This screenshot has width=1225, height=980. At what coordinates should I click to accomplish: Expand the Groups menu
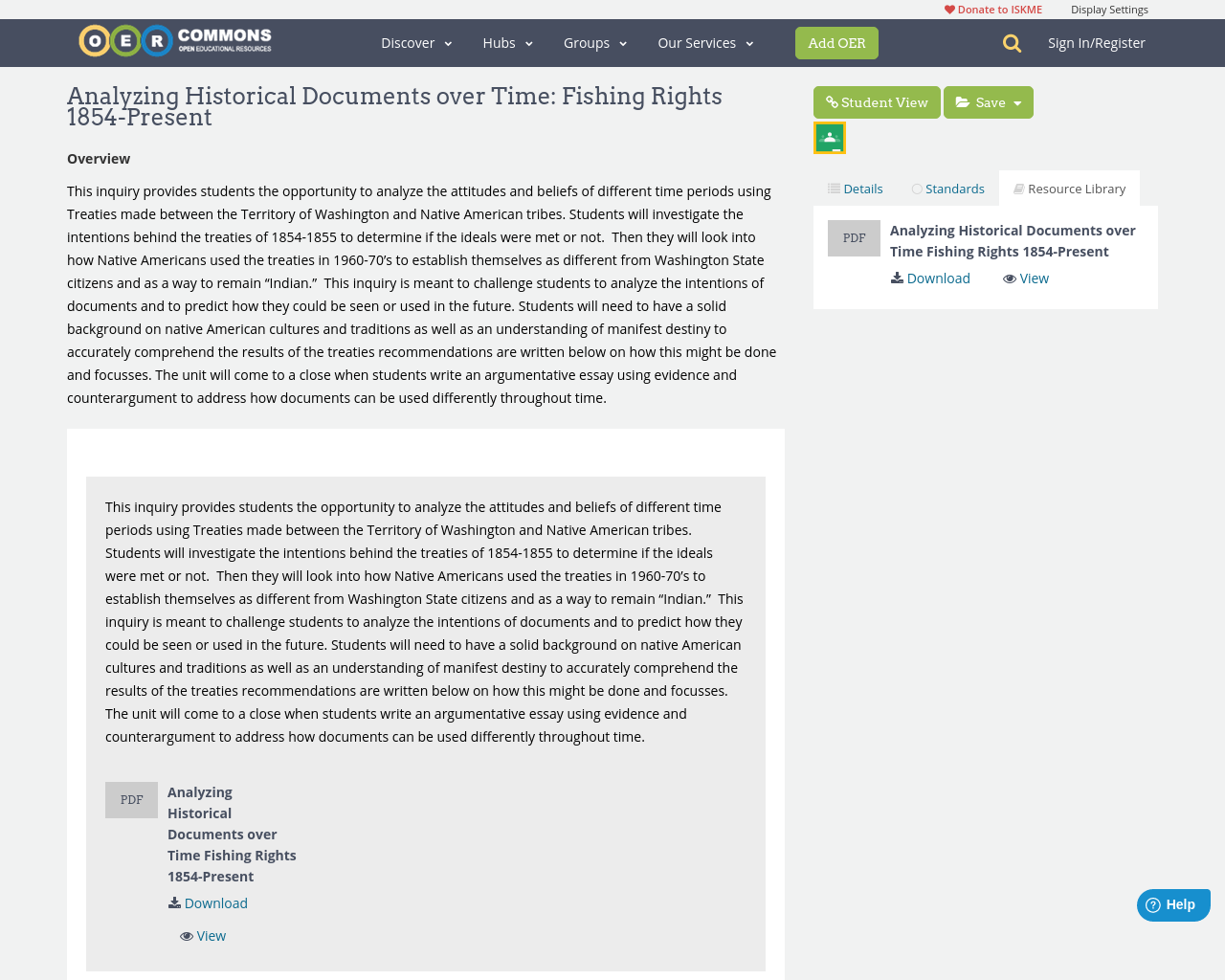coord(595,43)
